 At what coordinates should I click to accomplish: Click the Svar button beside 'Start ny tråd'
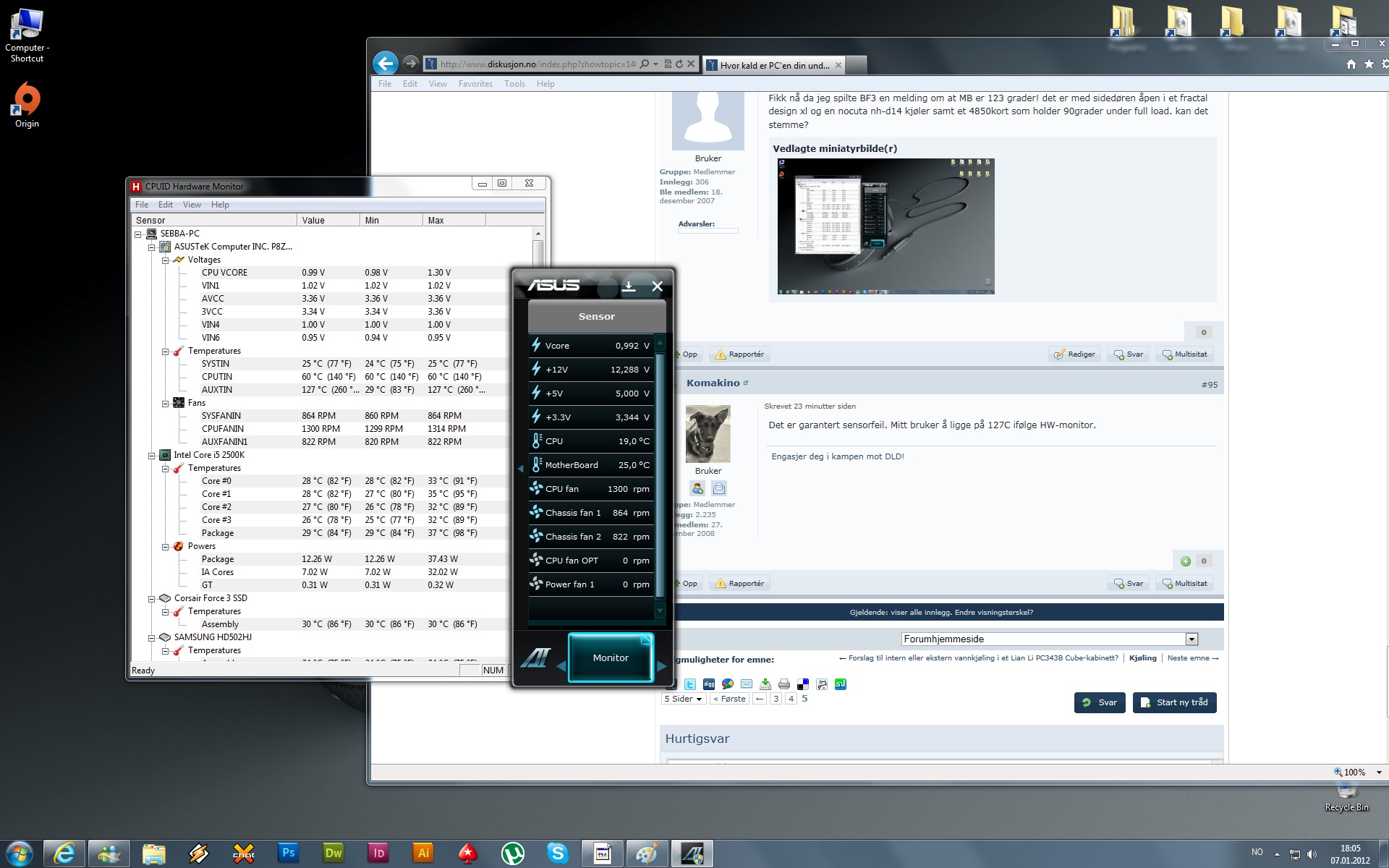point(1100,702)
